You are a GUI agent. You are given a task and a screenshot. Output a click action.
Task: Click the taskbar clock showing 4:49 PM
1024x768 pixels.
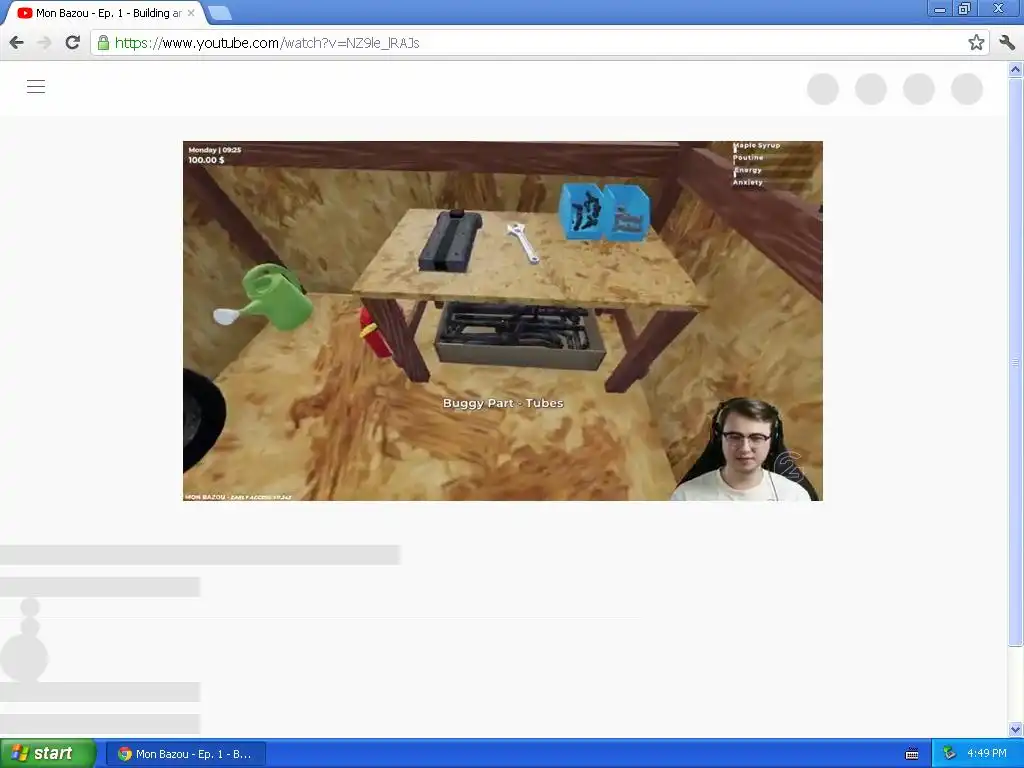click(987, 754)
